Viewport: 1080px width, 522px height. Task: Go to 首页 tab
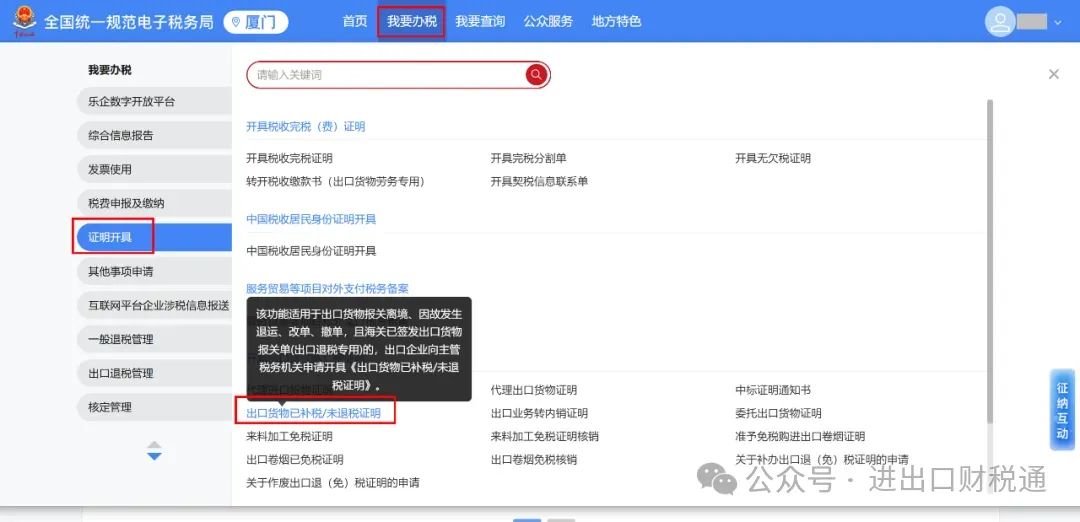[355, 21]
